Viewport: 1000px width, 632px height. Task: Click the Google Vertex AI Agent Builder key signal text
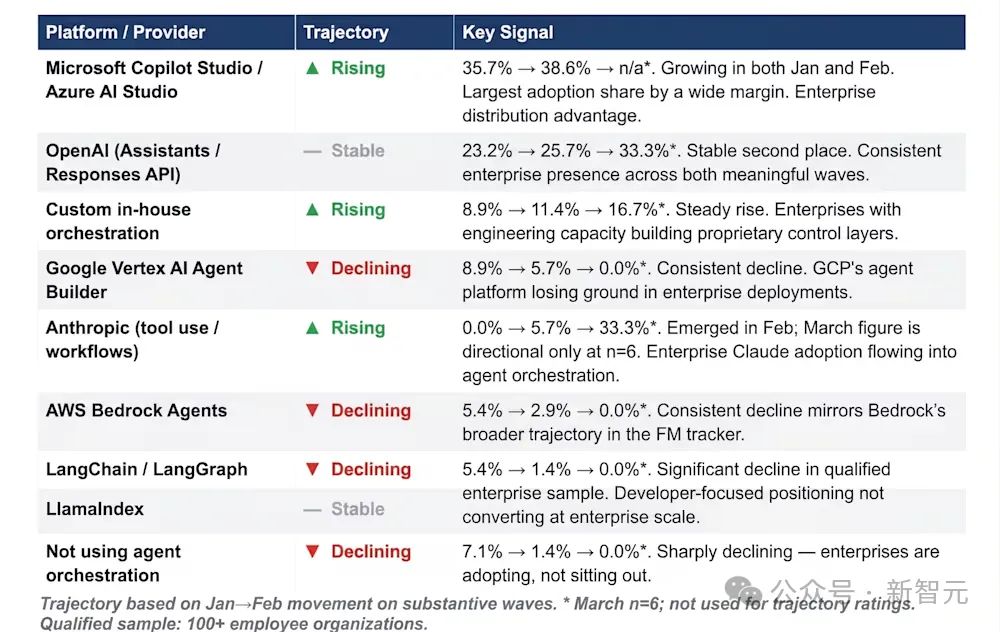pyautogui.click(x=687, y=280)
